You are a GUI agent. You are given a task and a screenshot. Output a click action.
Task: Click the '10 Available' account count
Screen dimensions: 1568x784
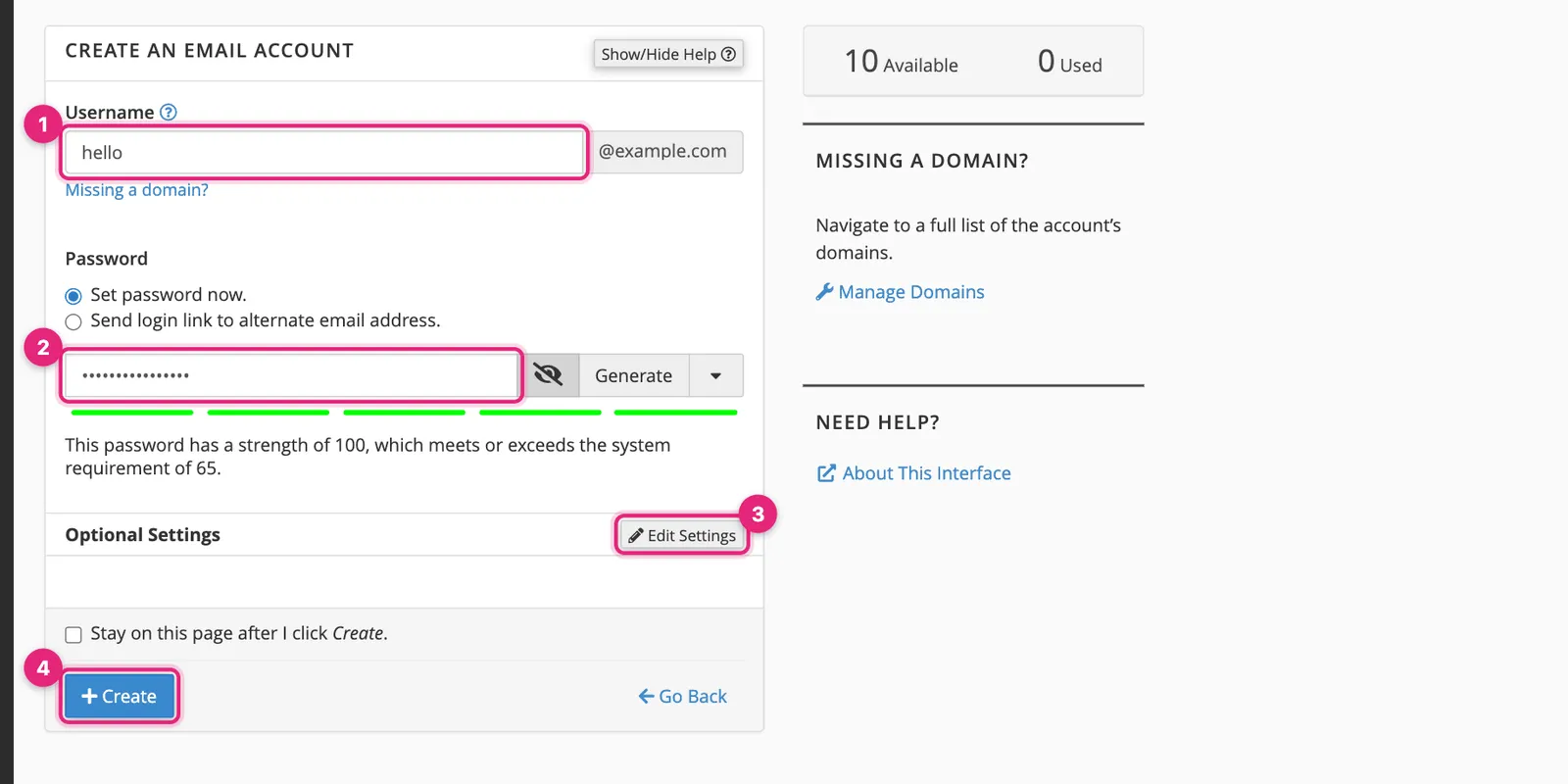pos(902,62)
